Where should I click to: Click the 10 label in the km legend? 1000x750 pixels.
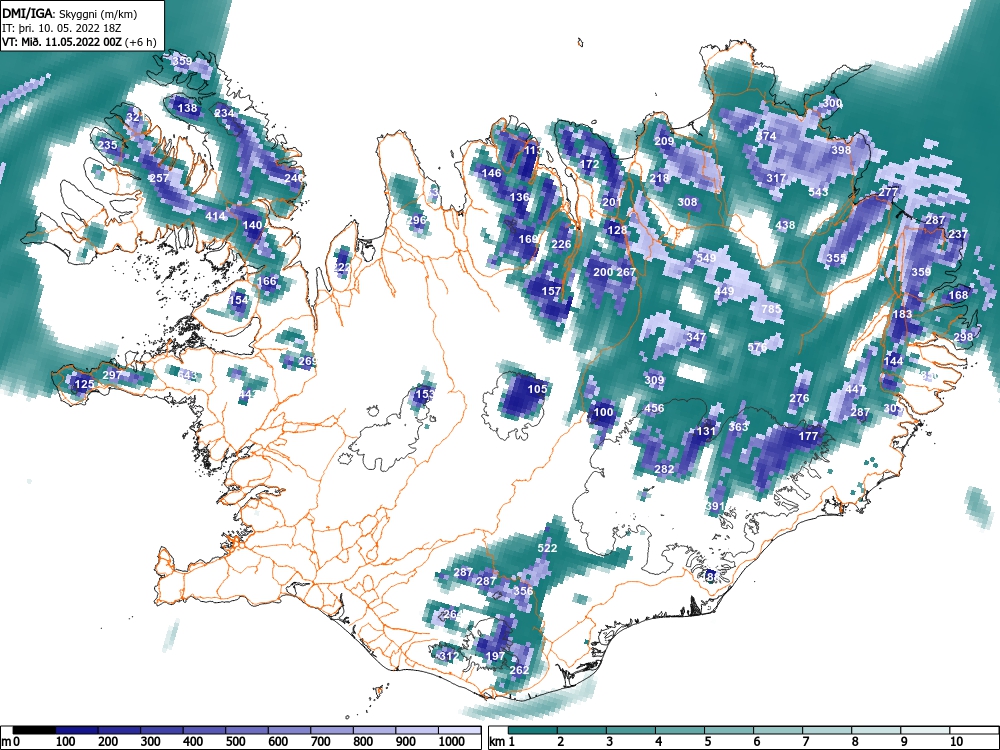pyautogui.click(x=955, y=741)
